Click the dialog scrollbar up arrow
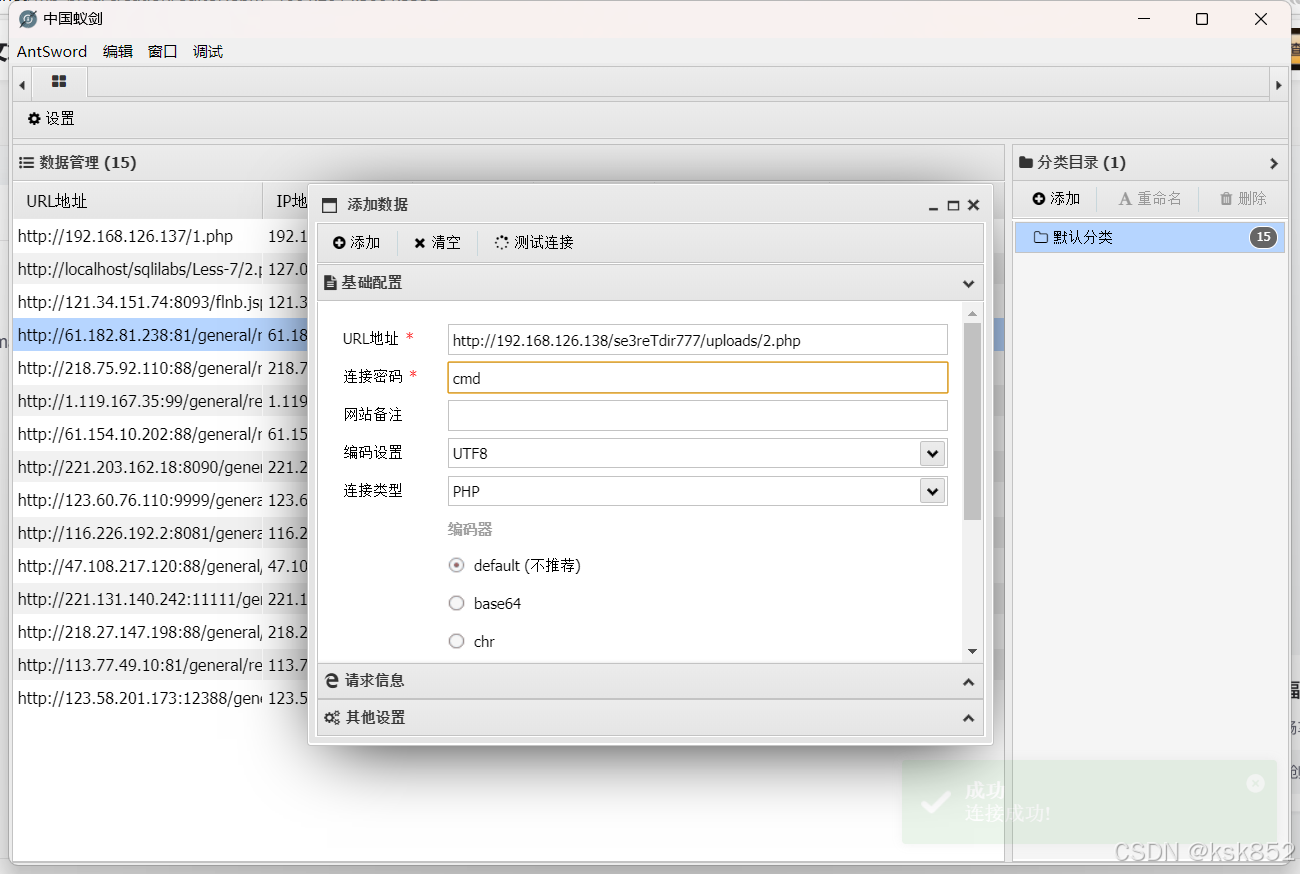1300x874 pixels. pos(972,313)
